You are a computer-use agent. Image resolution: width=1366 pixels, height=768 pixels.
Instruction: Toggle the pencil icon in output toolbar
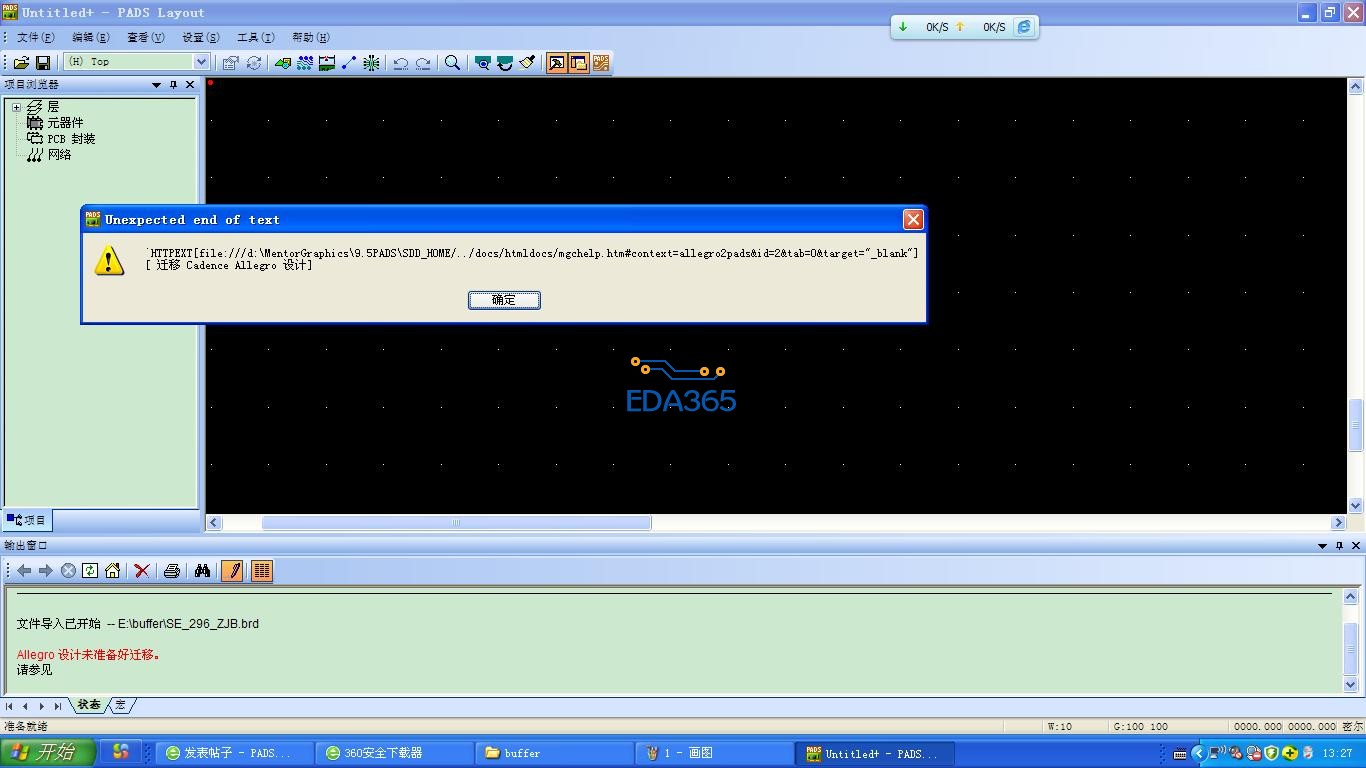[232, 571]
